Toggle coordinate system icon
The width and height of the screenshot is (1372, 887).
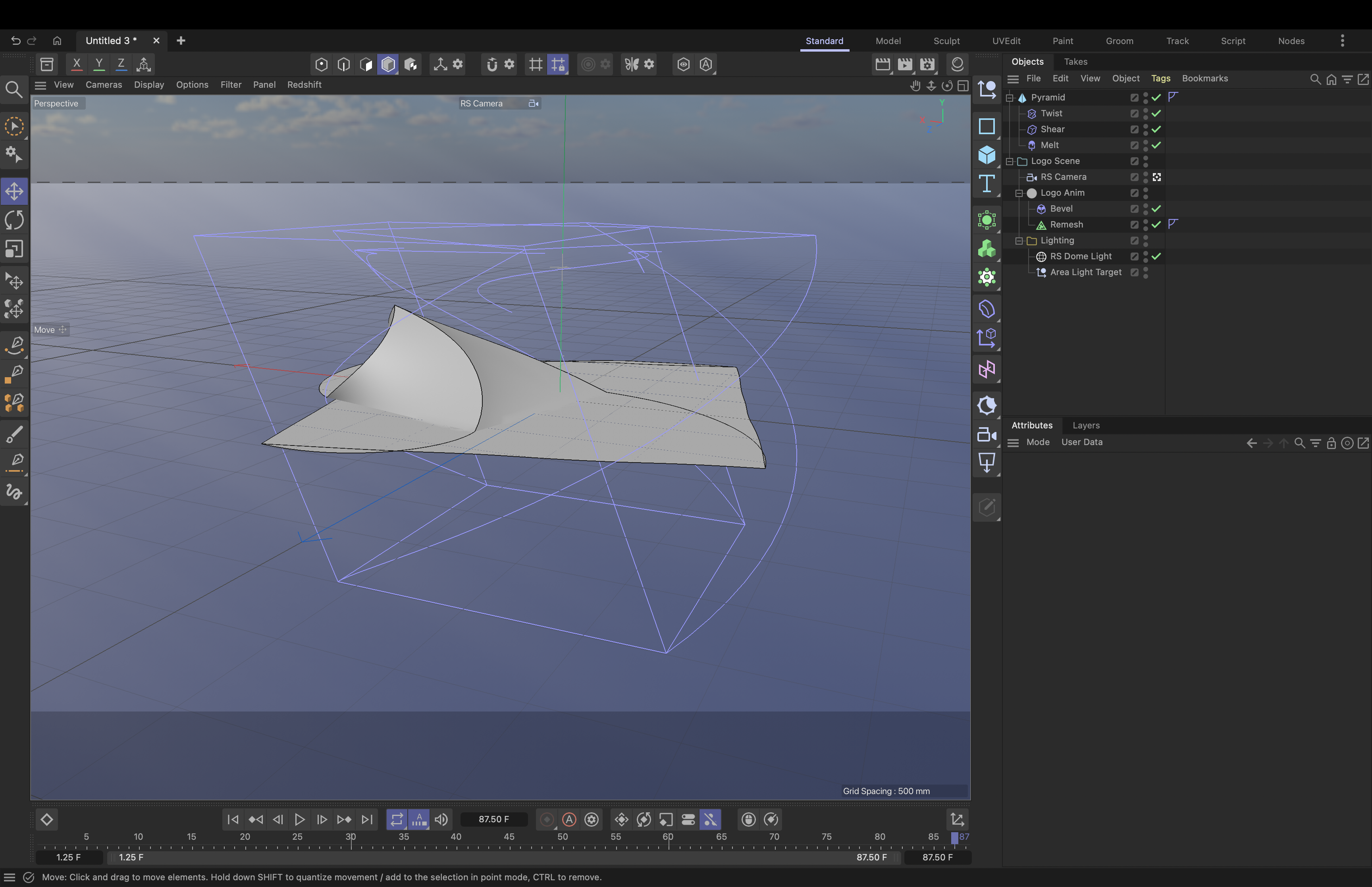(144, 64)
